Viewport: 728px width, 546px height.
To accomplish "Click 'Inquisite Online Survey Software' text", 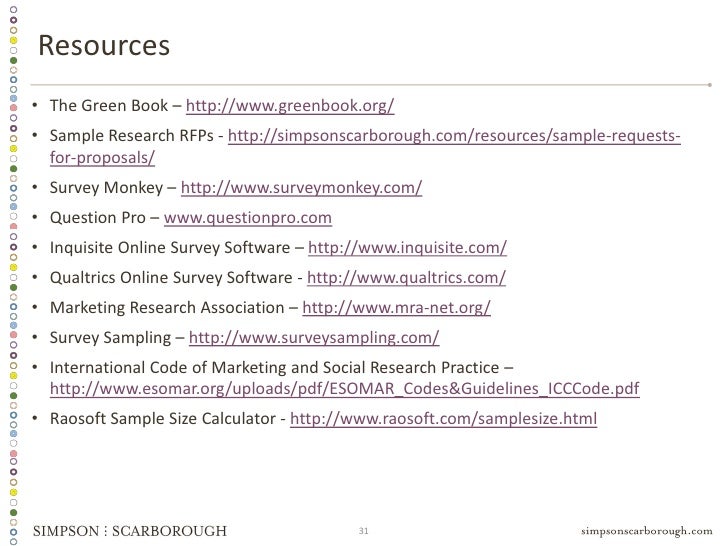I will tap(170, 248).
